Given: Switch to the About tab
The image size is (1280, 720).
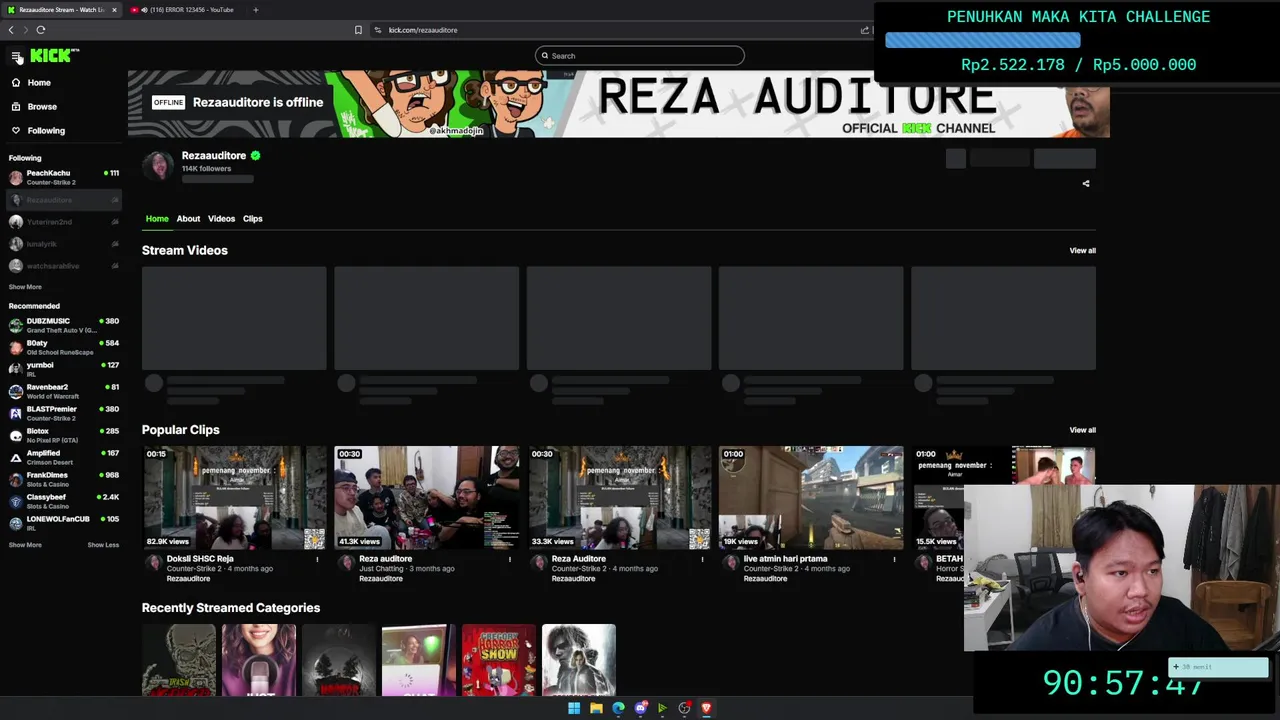Looking at the screenshot, I should tap(188, 219).
